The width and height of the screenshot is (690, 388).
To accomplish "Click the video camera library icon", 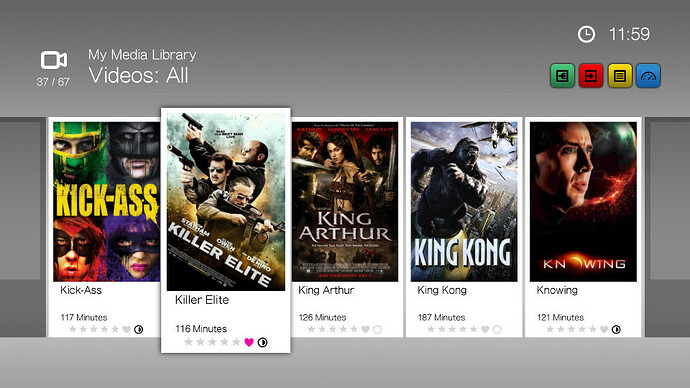I will click(x=54, y=60).
